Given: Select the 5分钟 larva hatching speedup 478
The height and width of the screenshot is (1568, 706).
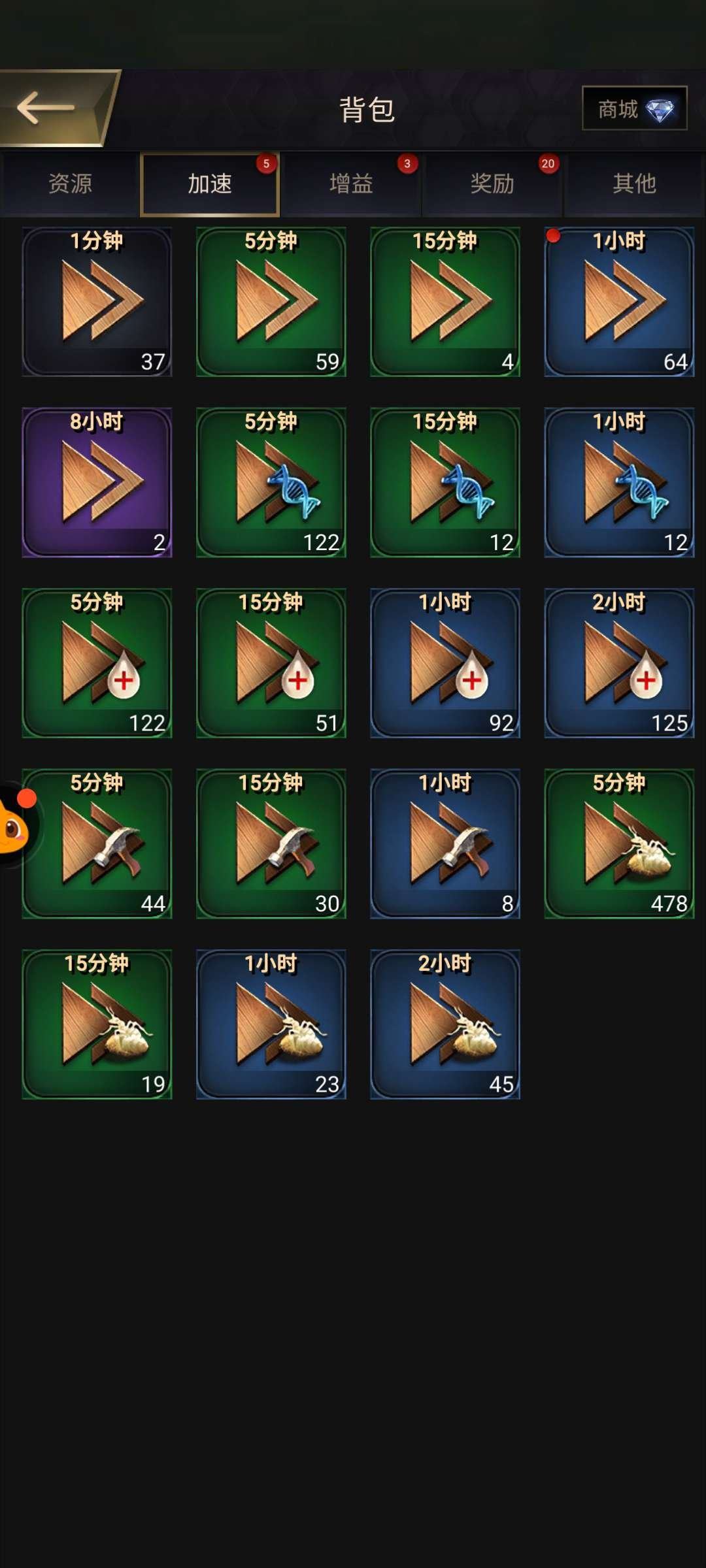Looking at the screenshot, I should click(x=619, y=844).
